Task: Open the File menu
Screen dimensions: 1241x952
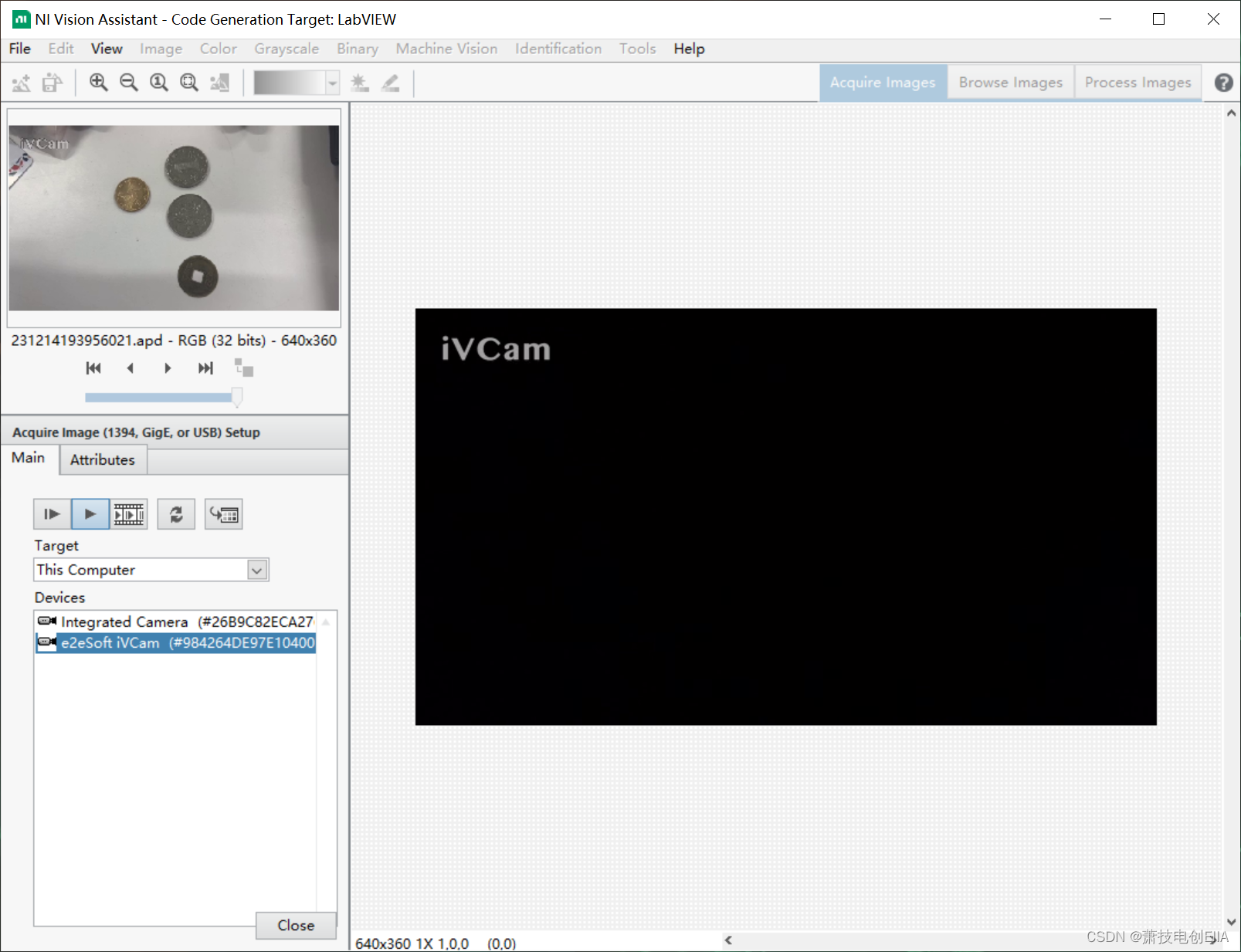Action: [20, 49]
